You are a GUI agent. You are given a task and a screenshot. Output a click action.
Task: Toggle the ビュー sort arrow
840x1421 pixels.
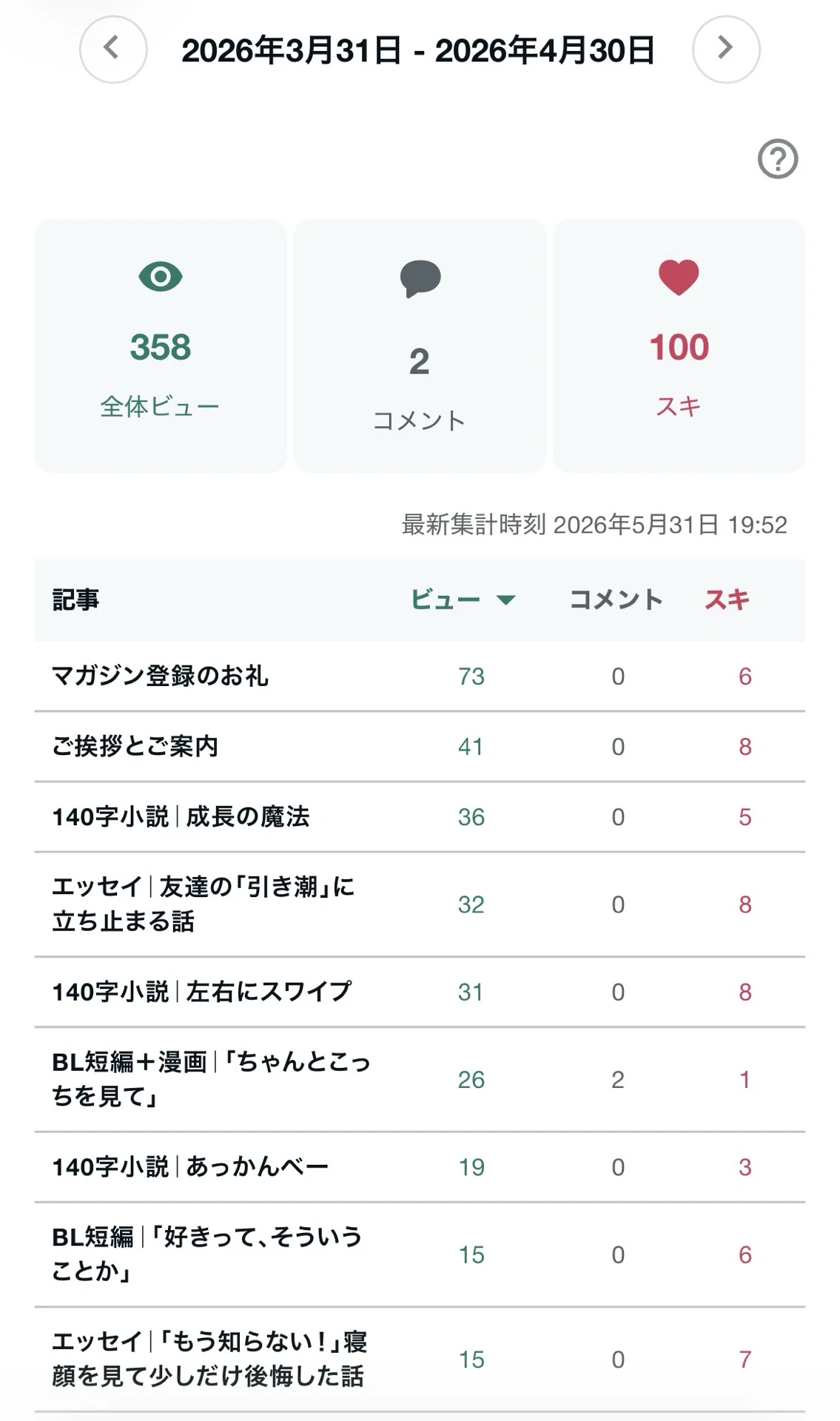tap(506, 599)
